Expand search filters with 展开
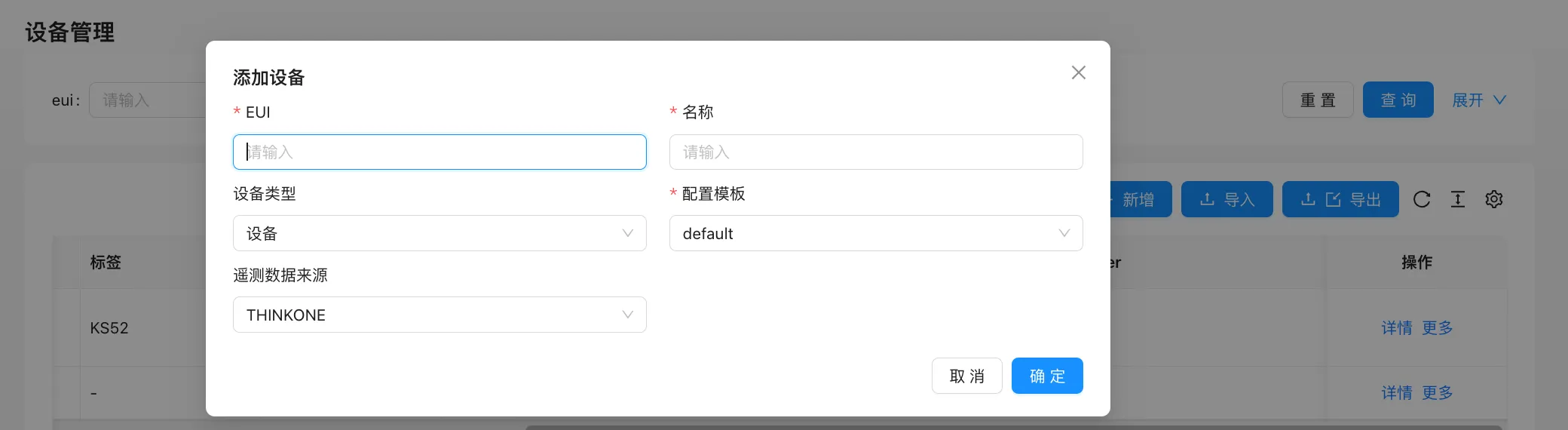Viewport: 1568px width, 430px height. pyautogui.click(x=1479, y=100)
